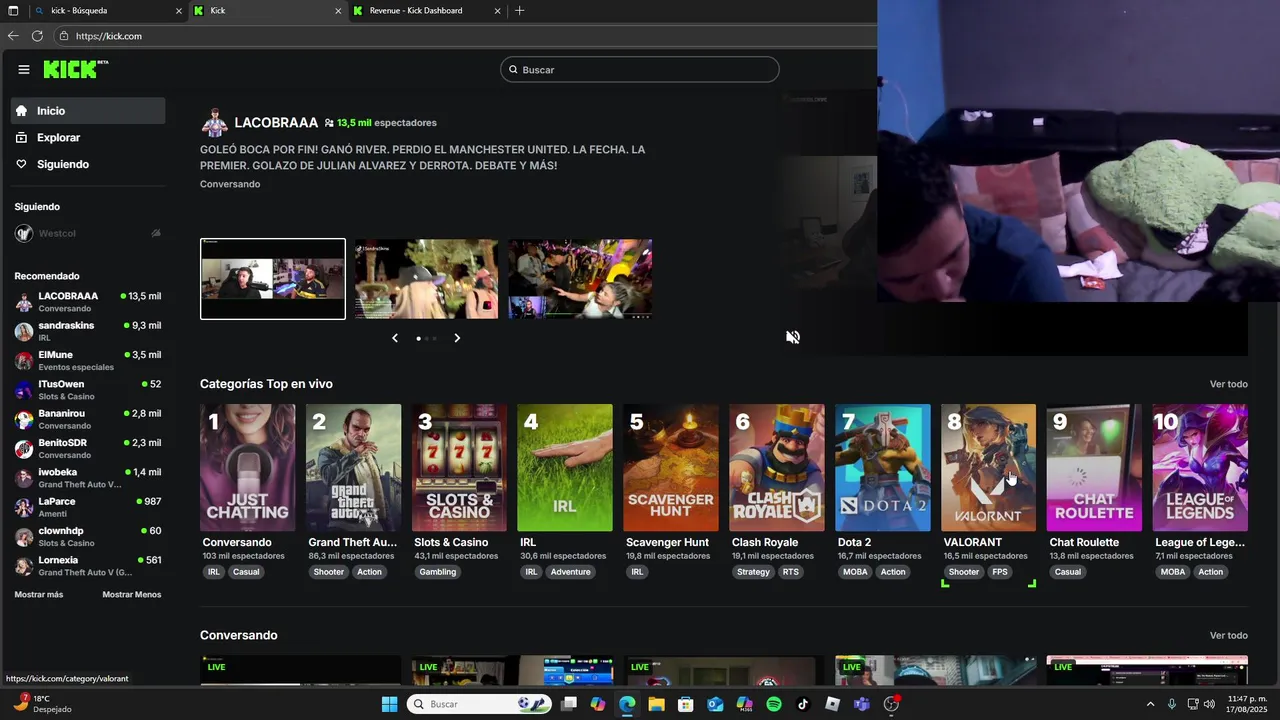The height and width of the screenshot is (720, 1280).
Task: Open Spotify from taskbar
Action: point(774,704)
